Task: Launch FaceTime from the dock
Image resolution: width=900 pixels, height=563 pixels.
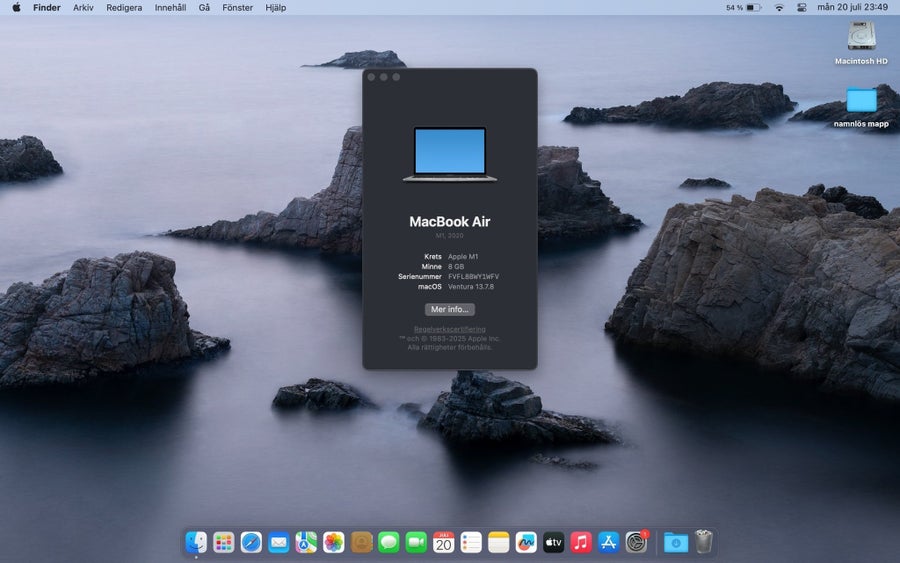Action: [416, 542]
